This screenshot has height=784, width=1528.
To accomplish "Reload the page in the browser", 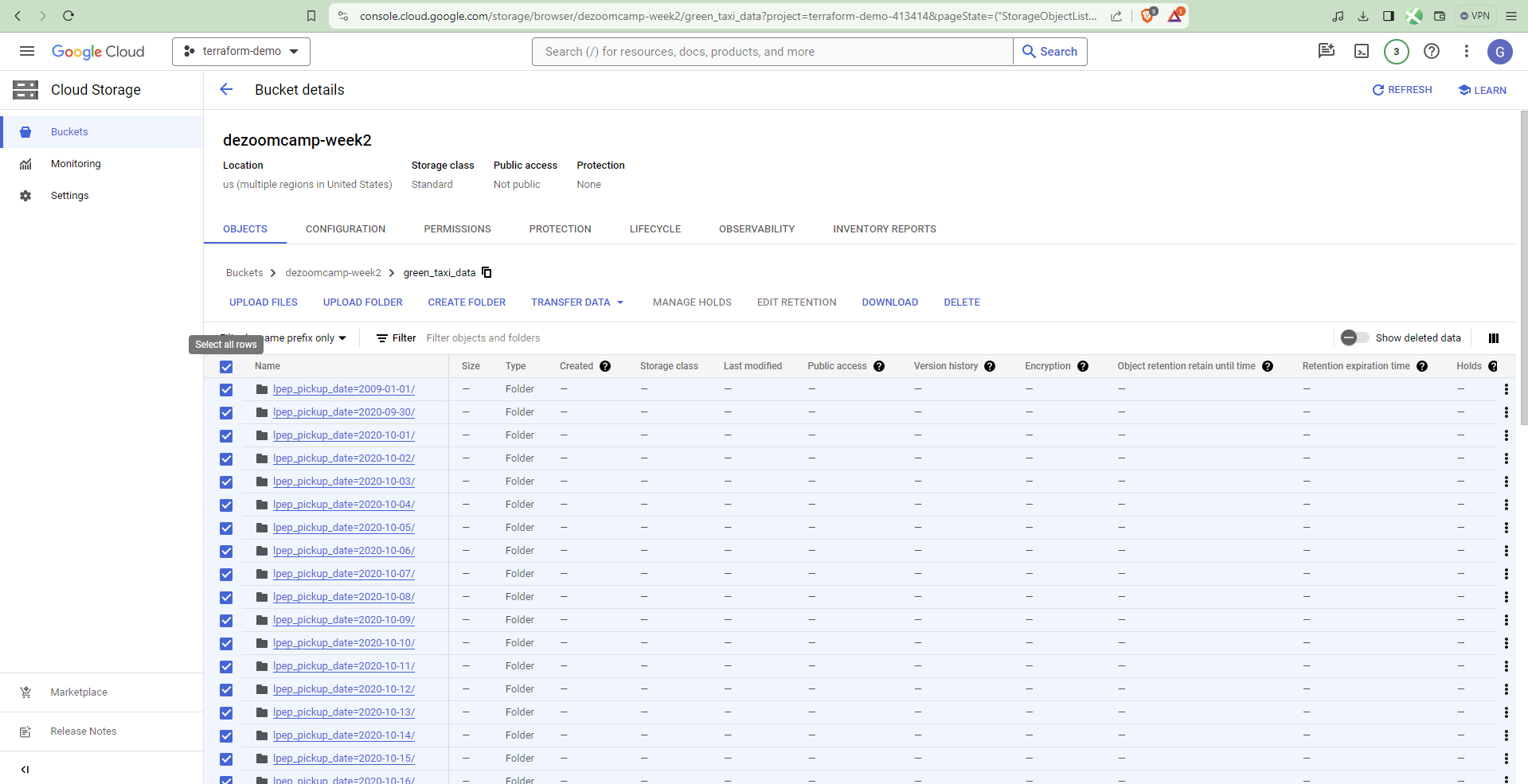I will 68,16.
